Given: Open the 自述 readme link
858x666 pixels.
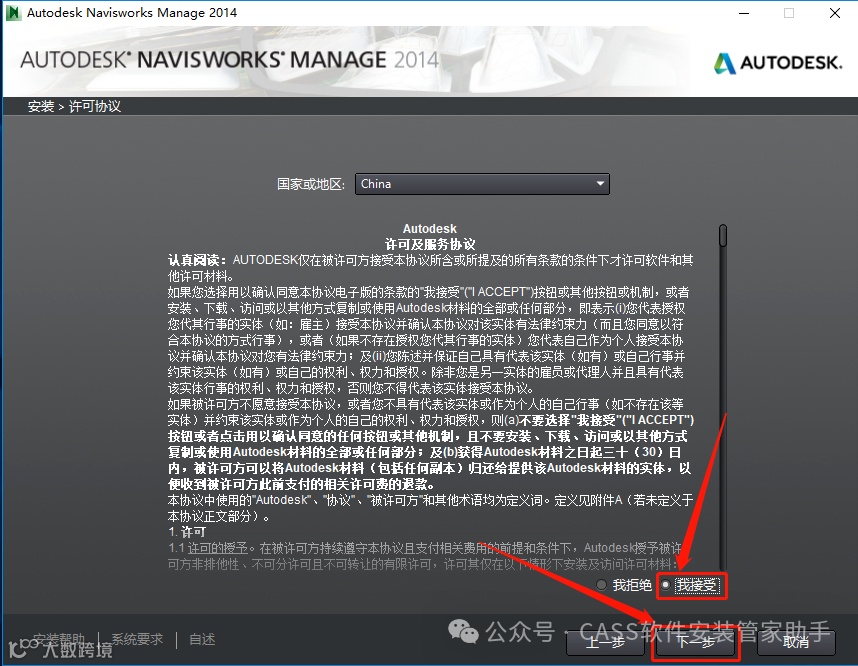Looking at the screenshot, I should point(202,639).
